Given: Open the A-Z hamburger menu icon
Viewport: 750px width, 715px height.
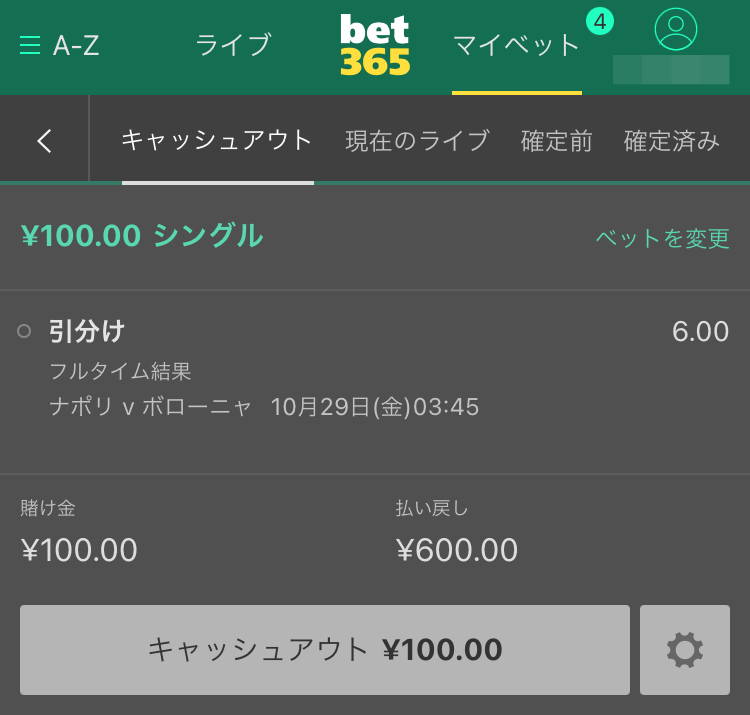Looking at the screenshot, I should pyautogui.click(x=30, y=45).
